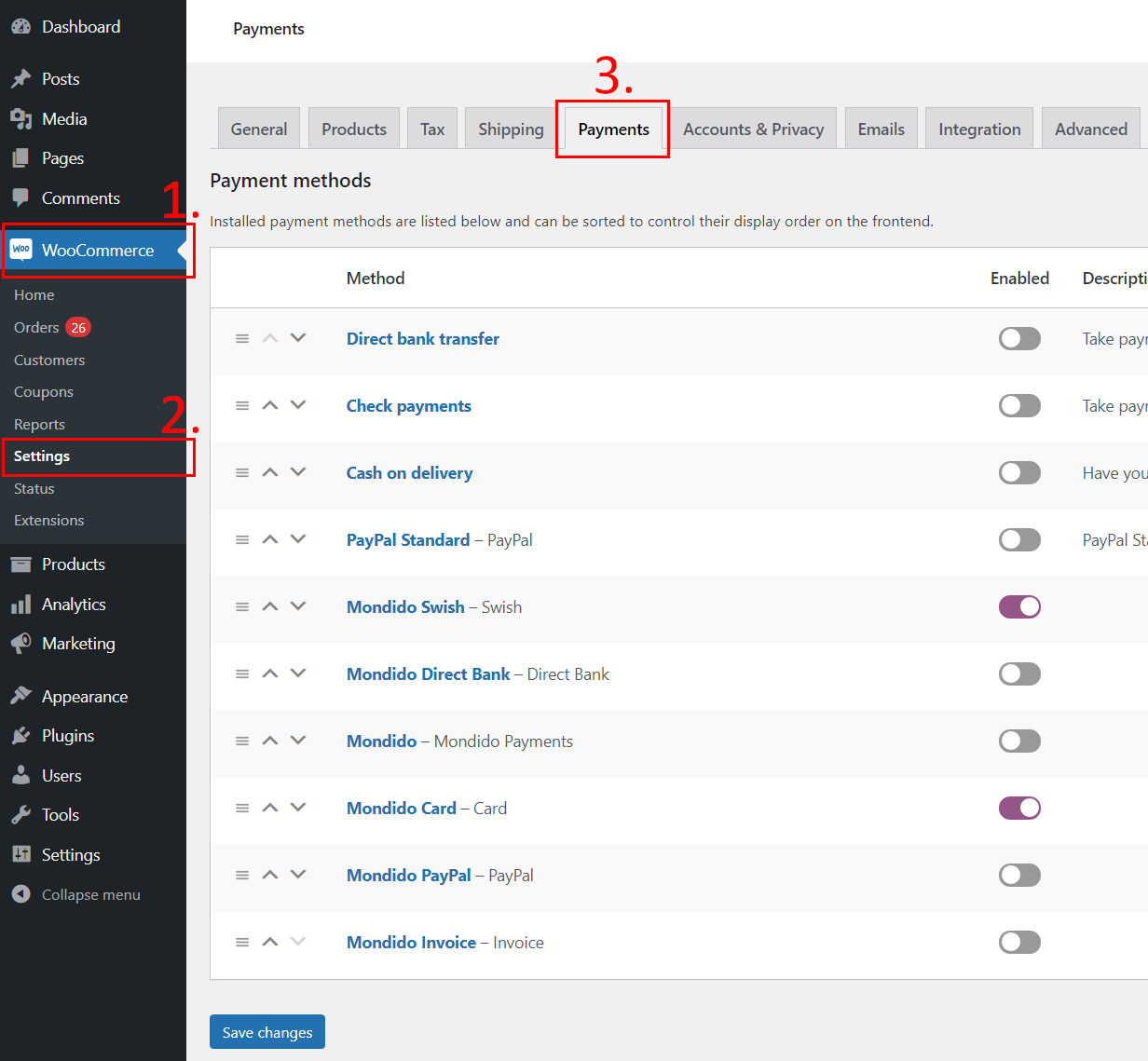
Task: Click drag handle for Mondido Invoice row
Action: [242, 943]
